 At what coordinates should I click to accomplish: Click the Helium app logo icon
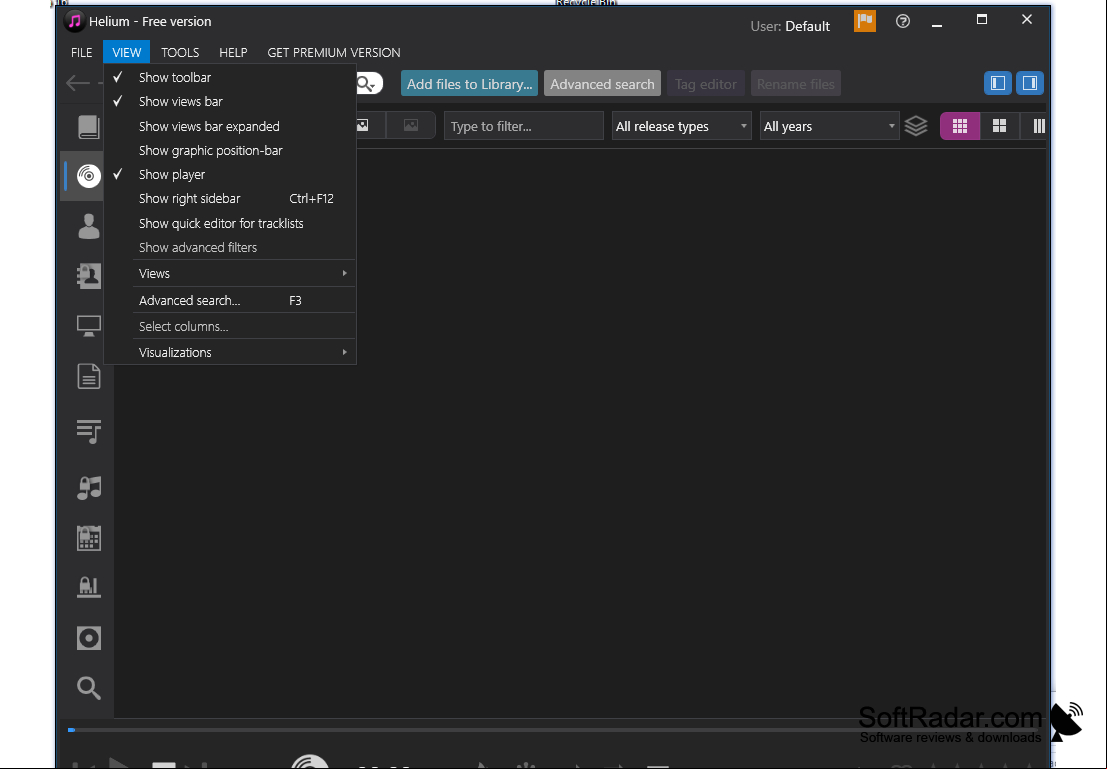click(74, 21)
